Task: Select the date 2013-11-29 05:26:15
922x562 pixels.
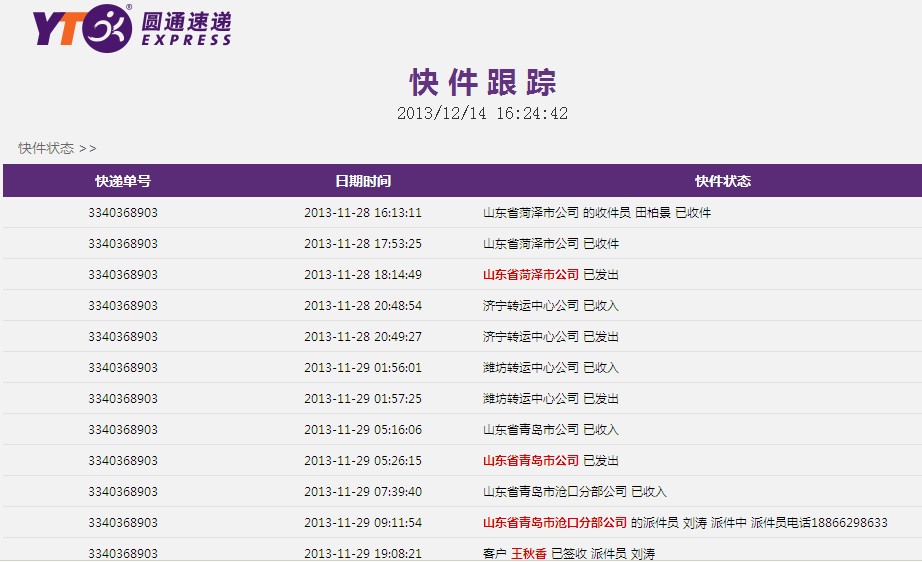Action: coord(363,461)
